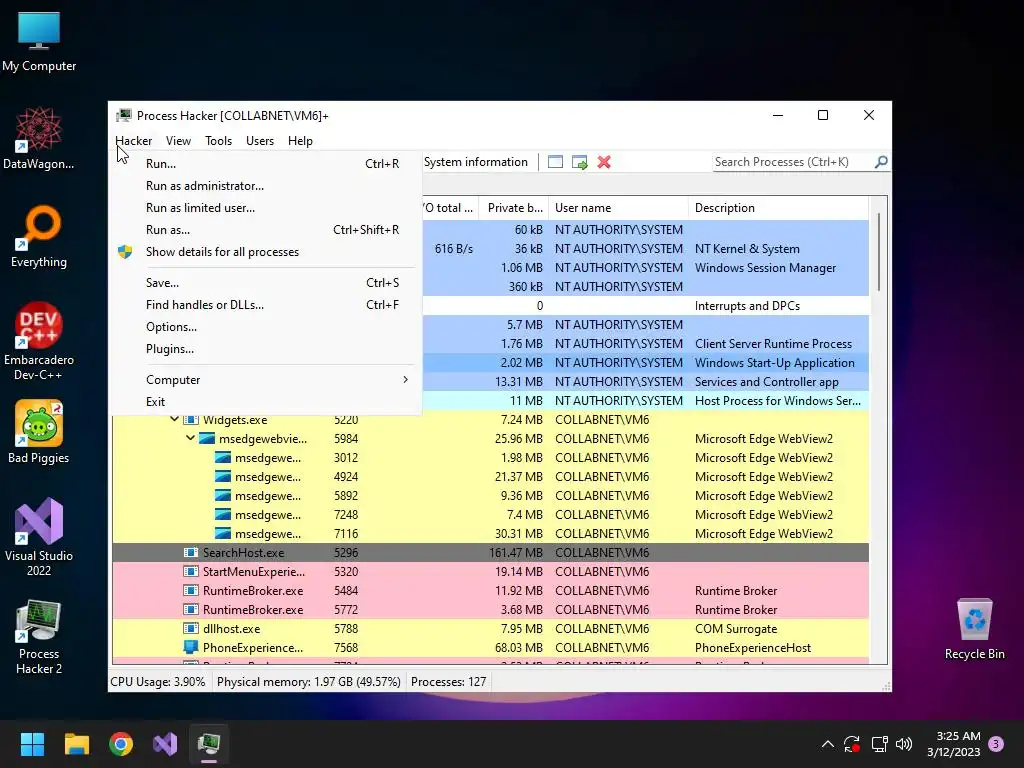This screenshot has width=1024, height=768.
Task: Choose Run... from the Hacker menu
Action: [266, 164]
